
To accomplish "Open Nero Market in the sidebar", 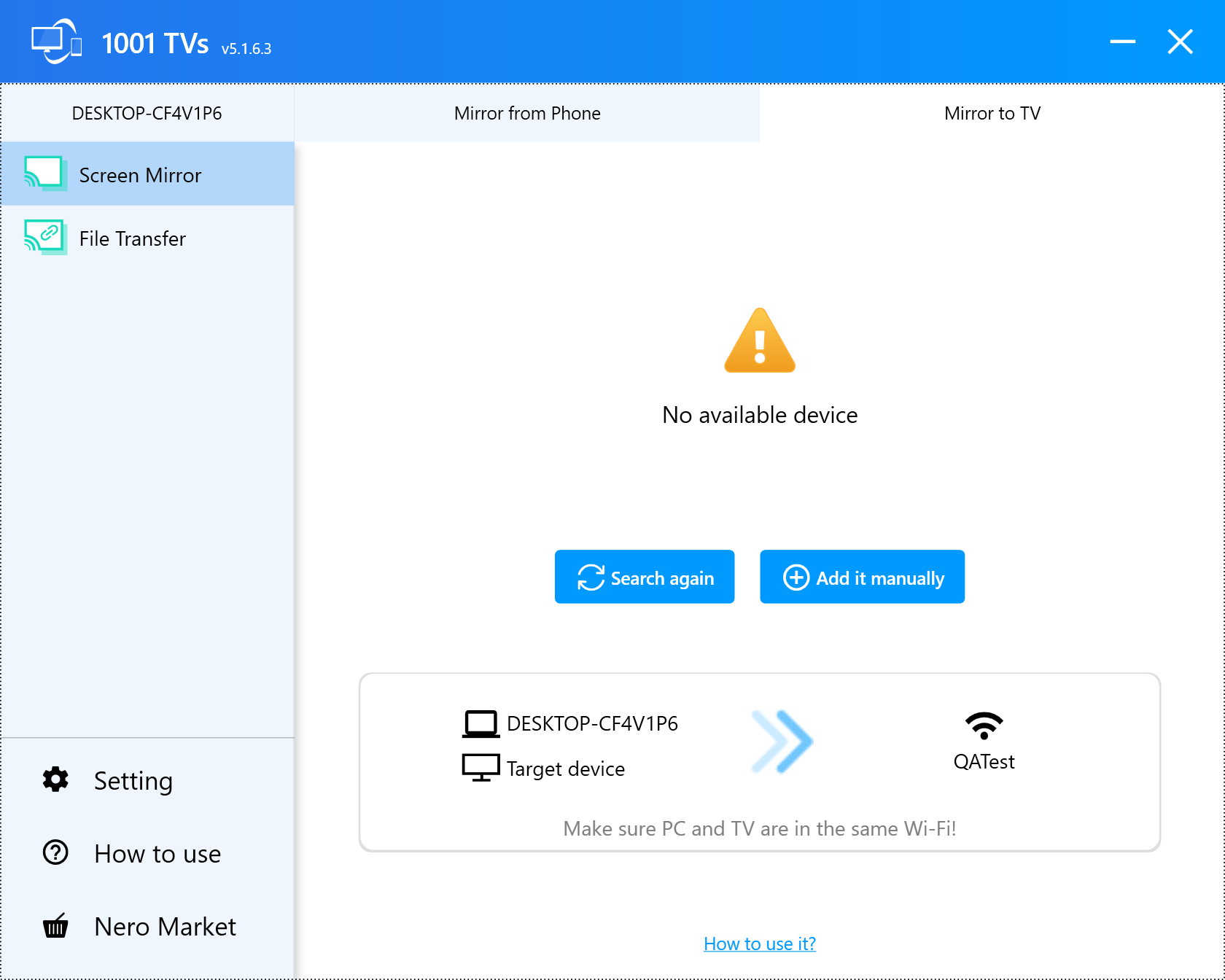I will [148, 926].
